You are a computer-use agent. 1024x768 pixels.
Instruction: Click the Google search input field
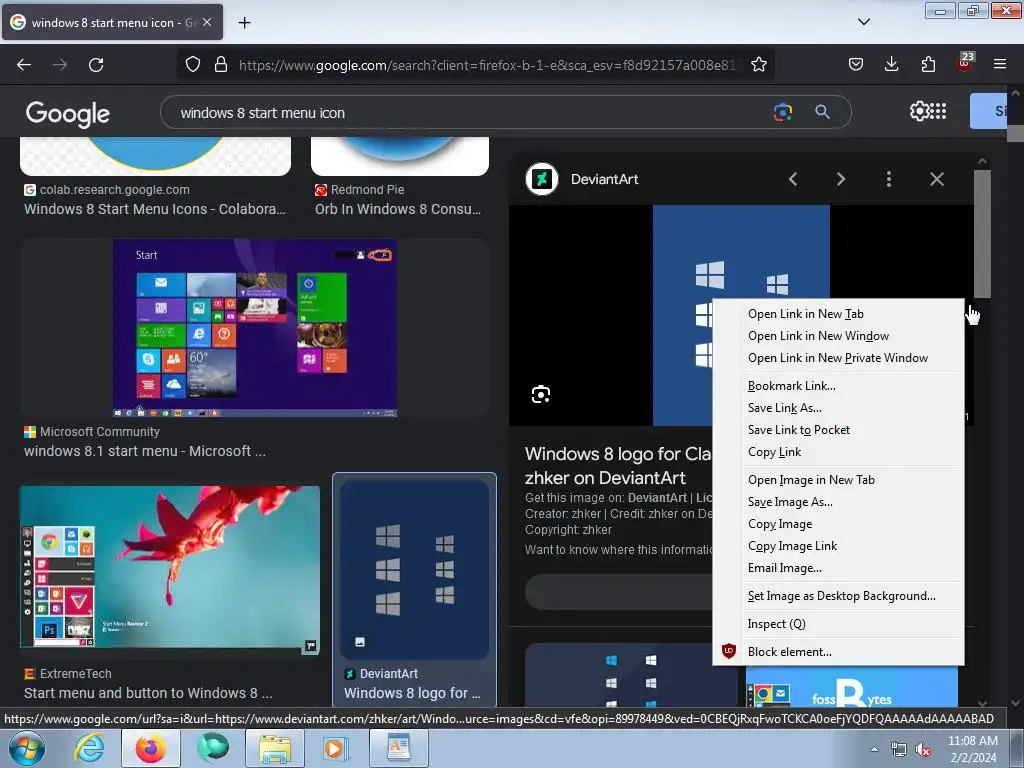click(x=470, y=113)
